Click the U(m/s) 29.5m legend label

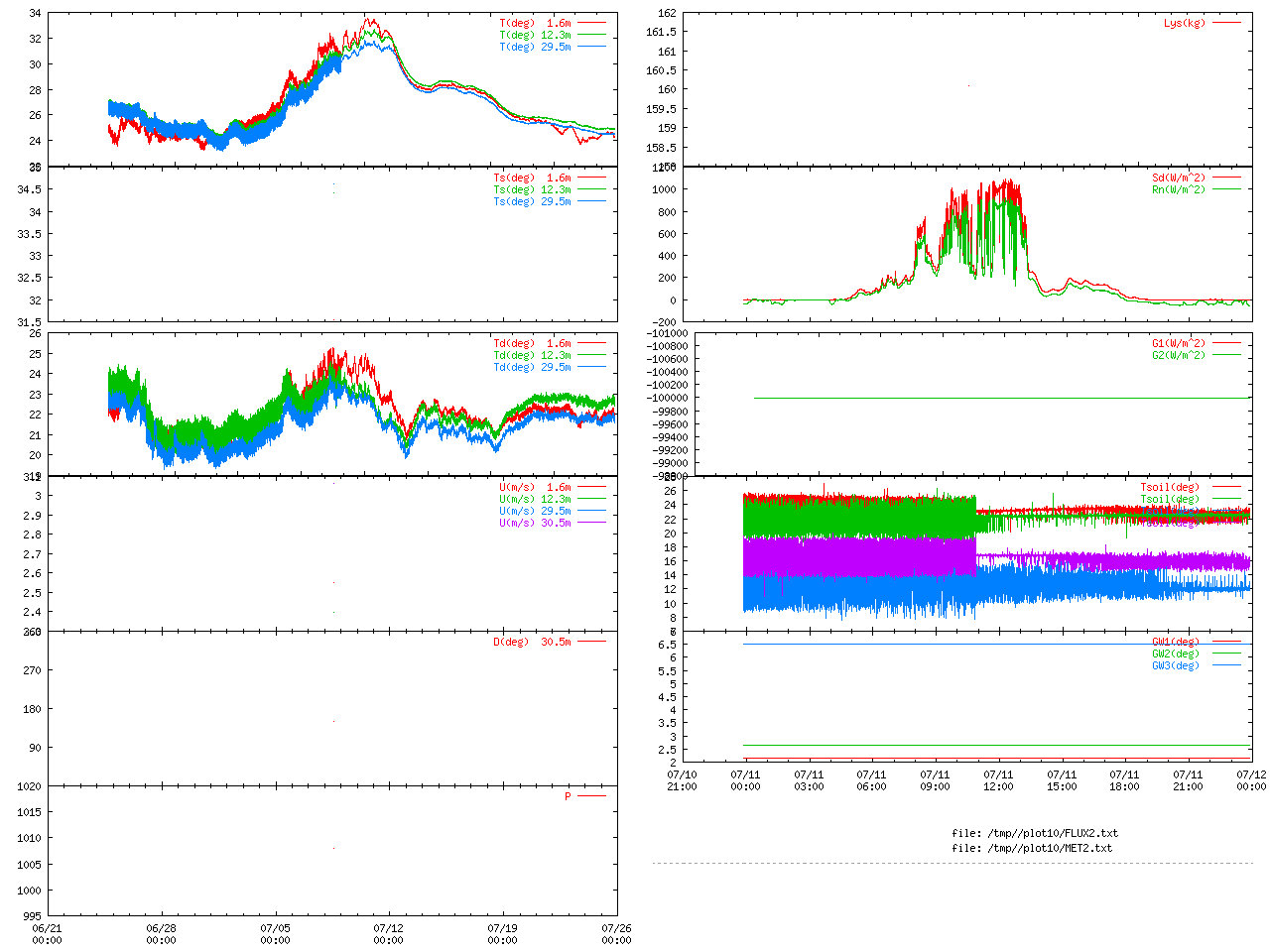click(x=536, y=511)
